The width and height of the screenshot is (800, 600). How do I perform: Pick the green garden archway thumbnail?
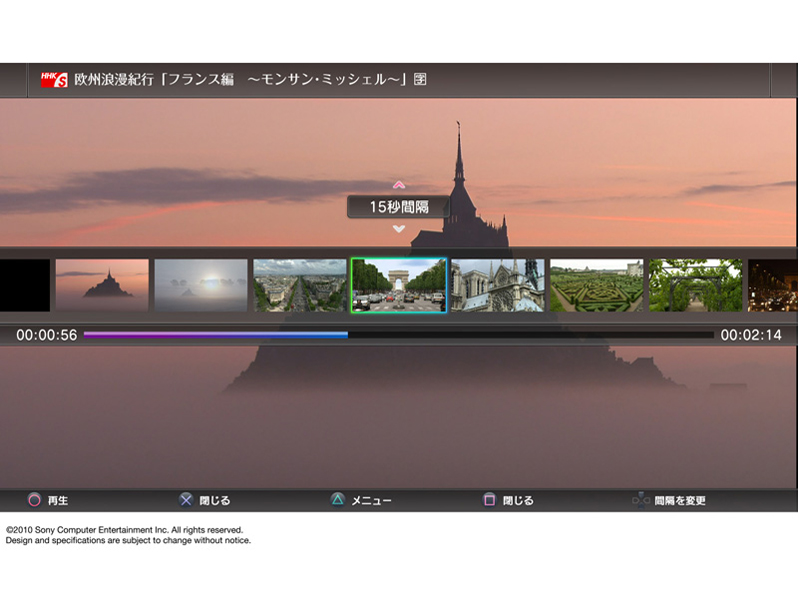(695, 285)
